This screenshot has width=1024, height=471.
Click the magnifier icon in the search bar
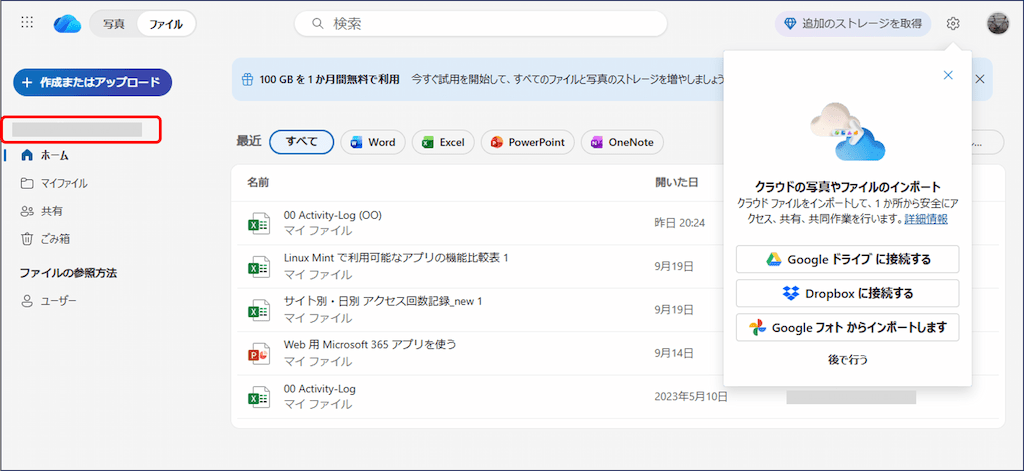(x=318, y=24)
